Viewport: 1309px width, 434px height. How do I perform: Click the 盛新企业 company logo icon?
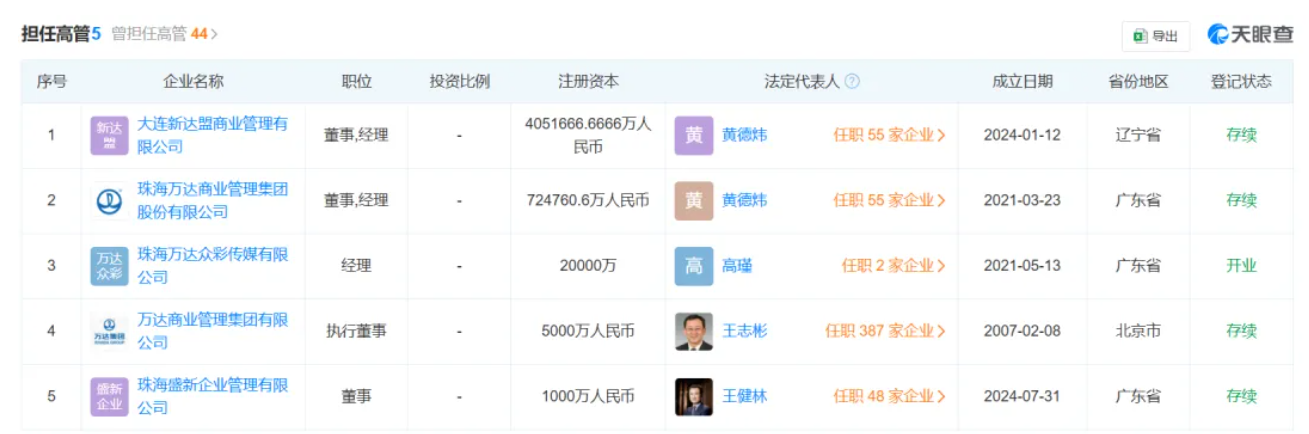tap(109, 397)
